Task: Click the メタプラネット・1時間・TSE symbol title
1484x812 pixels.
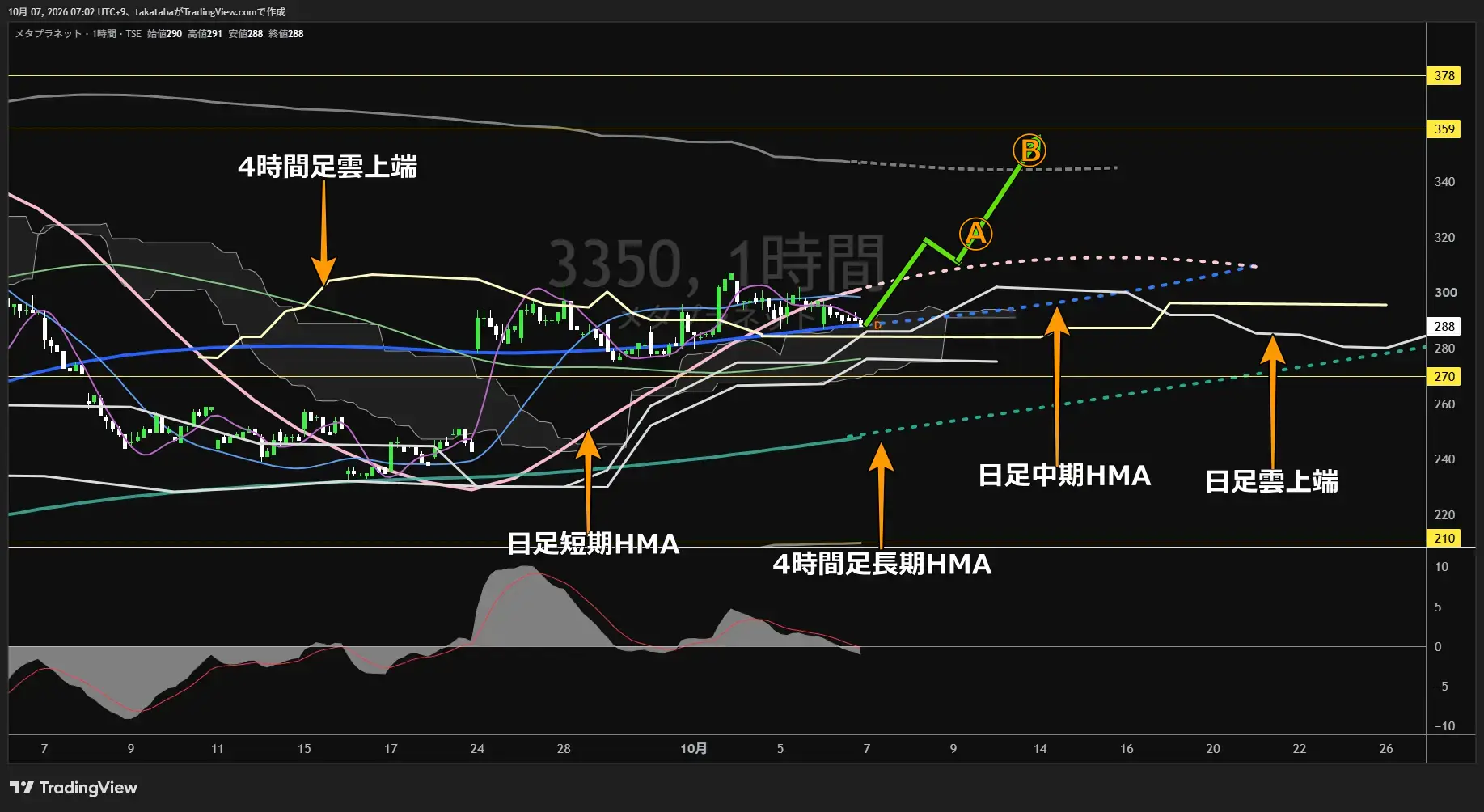Action: (x=78, y=34)
